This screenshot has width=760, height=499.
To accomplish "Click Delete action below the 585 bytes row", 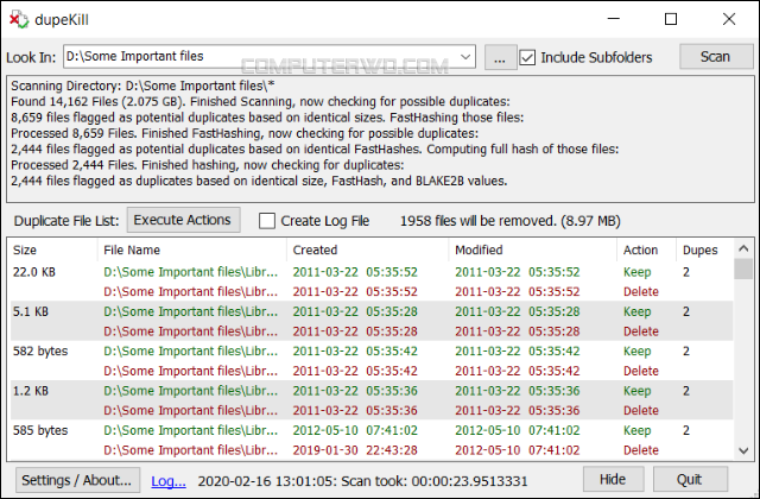I will pos(641,450).
